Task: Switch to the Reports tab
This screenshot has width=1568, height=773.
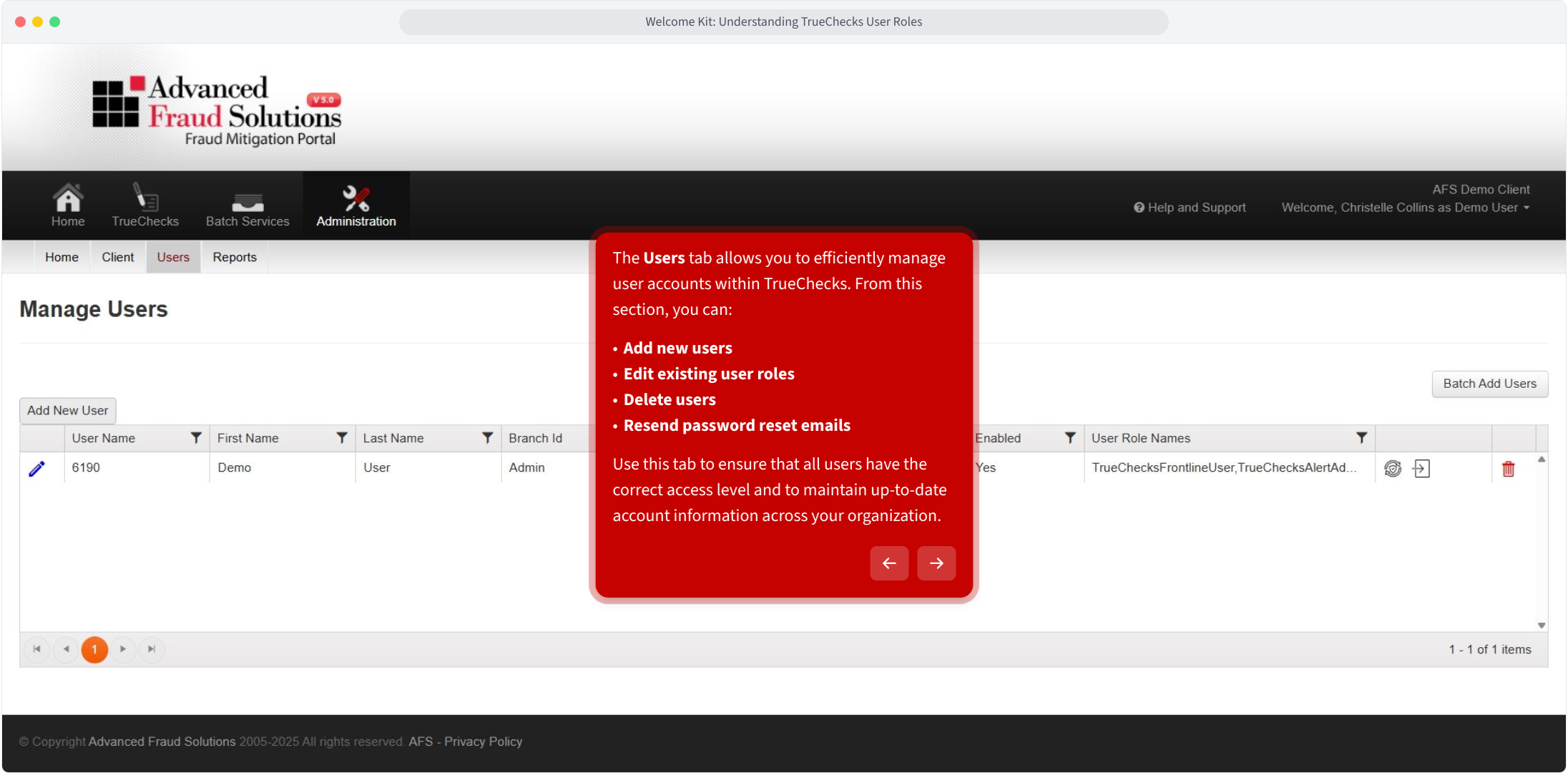Action: tap(235, 257)
